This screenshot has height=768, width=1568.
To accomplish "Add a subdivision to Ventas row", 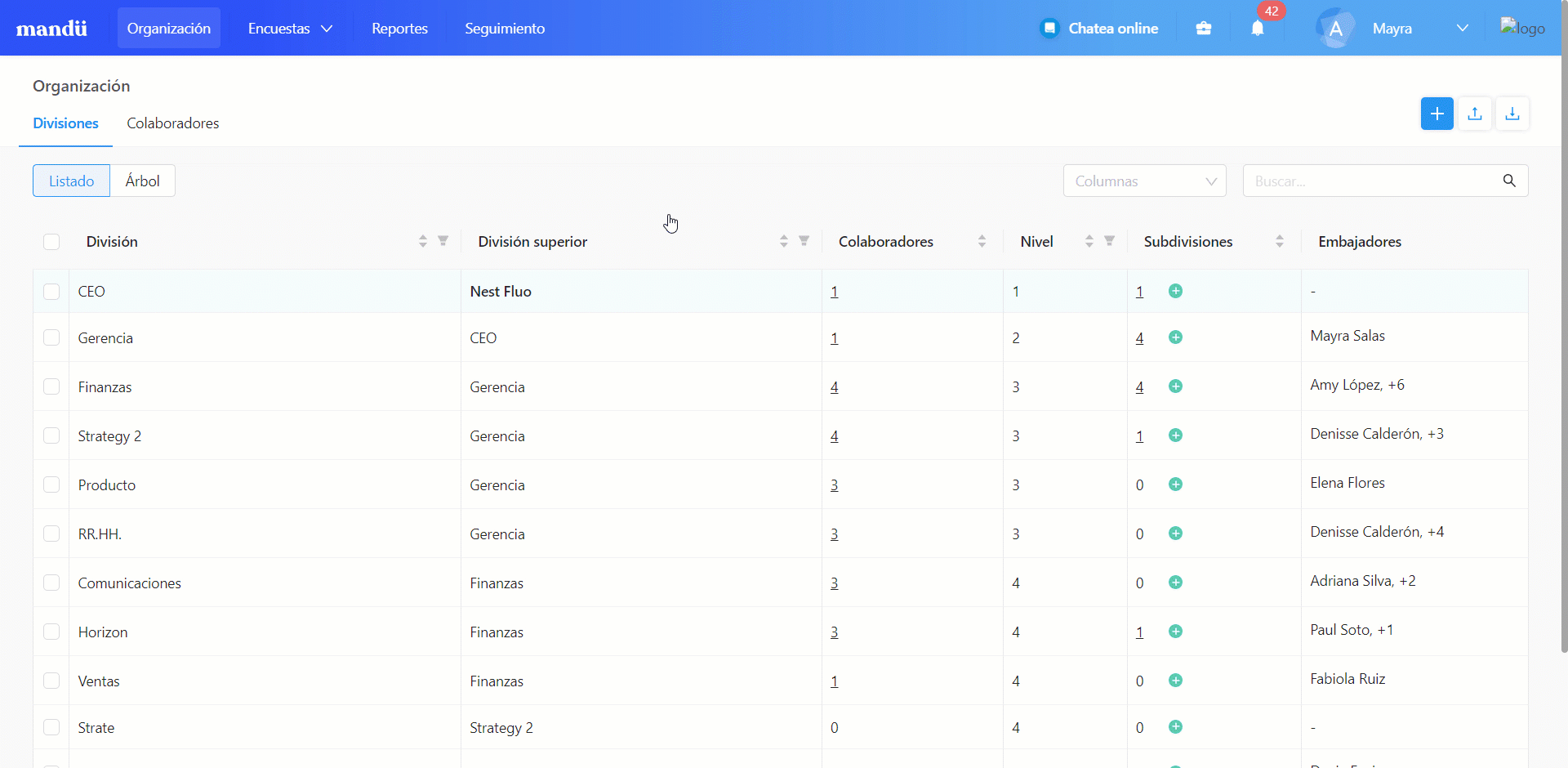I will coord(1176,681).
